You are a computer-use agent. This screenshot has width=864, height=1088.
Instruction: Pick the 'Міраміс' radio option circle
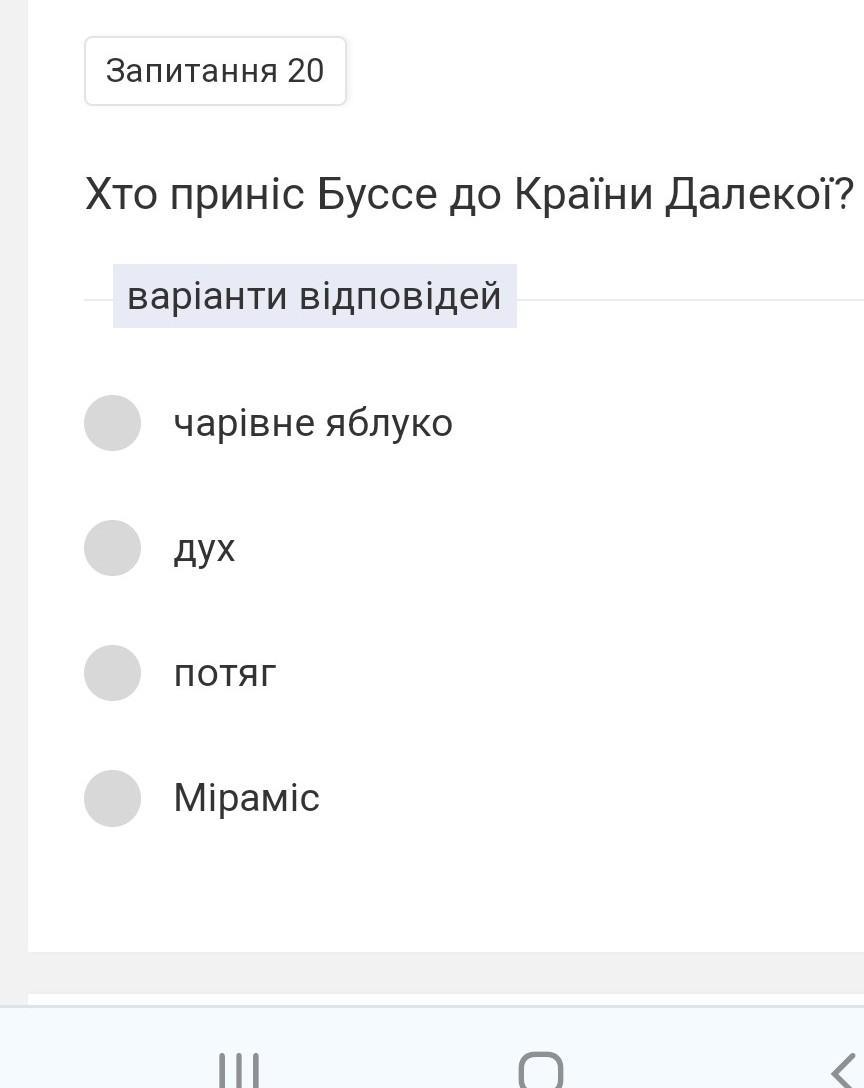click(112, 798)
